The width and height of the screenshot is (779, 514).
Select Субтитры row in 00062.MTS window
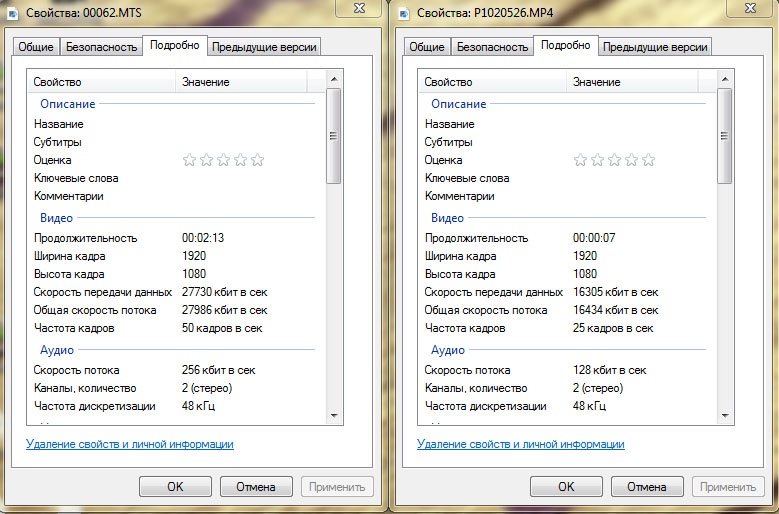[x=176, y=142]
